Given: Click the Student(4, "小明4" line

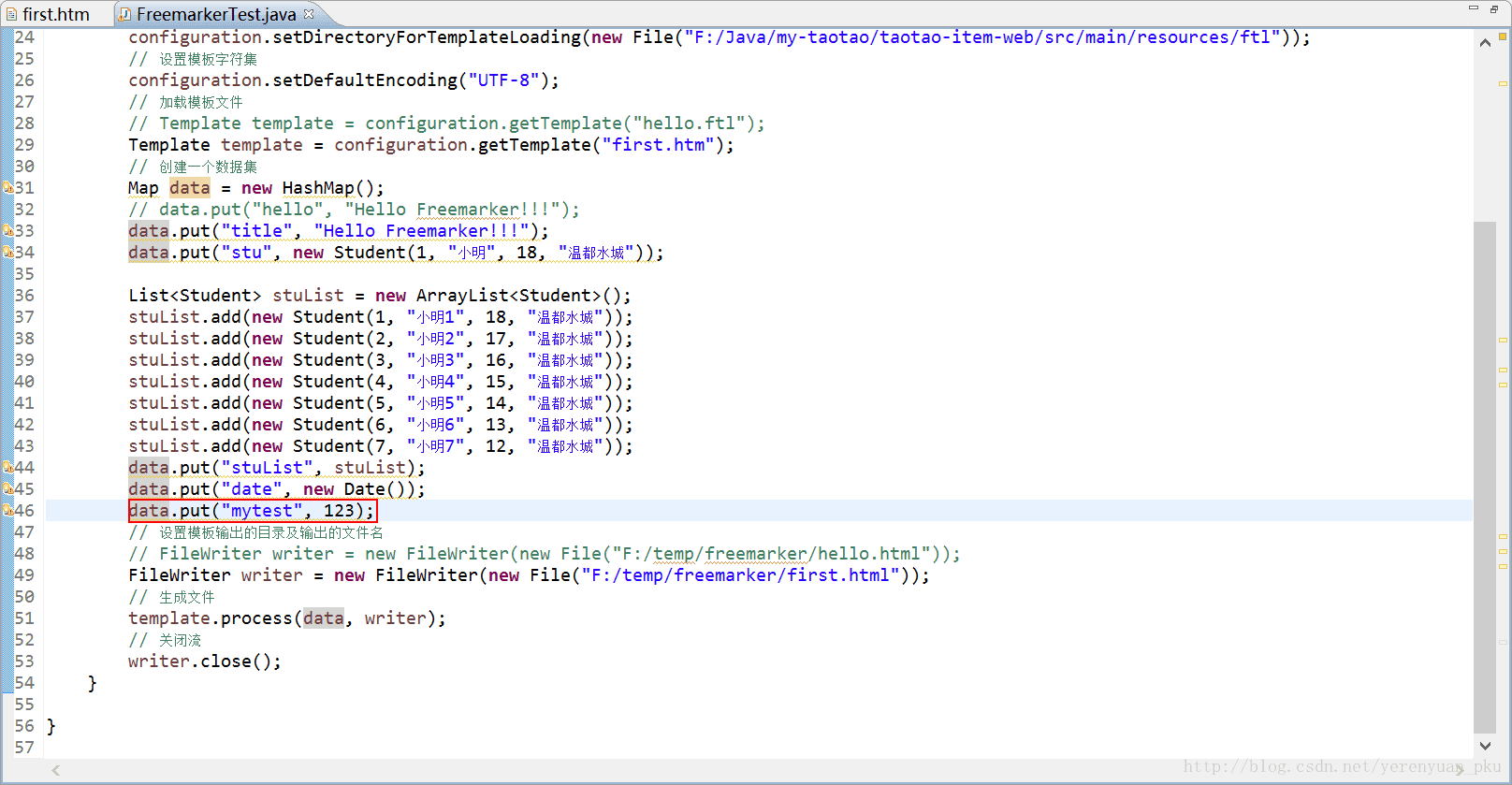Looking at the screenshot, I should coord(381,382).
